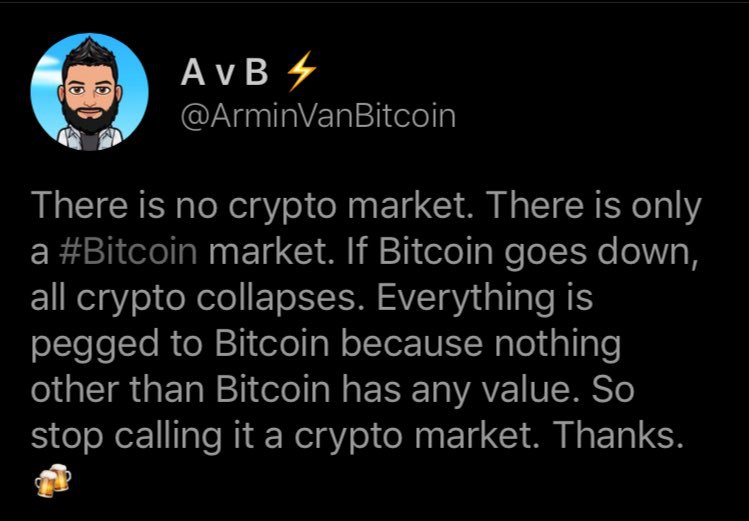This screenshot has width=749, height=521.
Task: Click the word "market." right after #Bitcoin
Action: pos(263,252)
